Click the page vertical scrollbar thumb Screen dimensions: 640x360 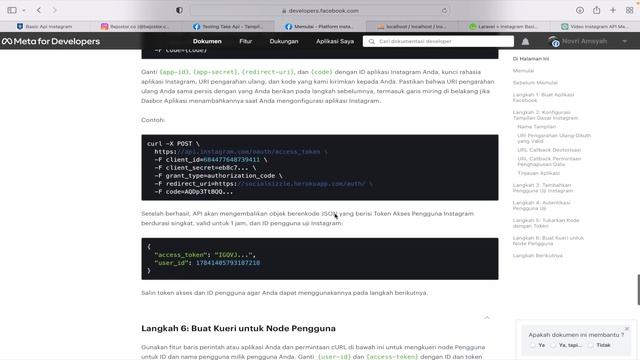638,290
